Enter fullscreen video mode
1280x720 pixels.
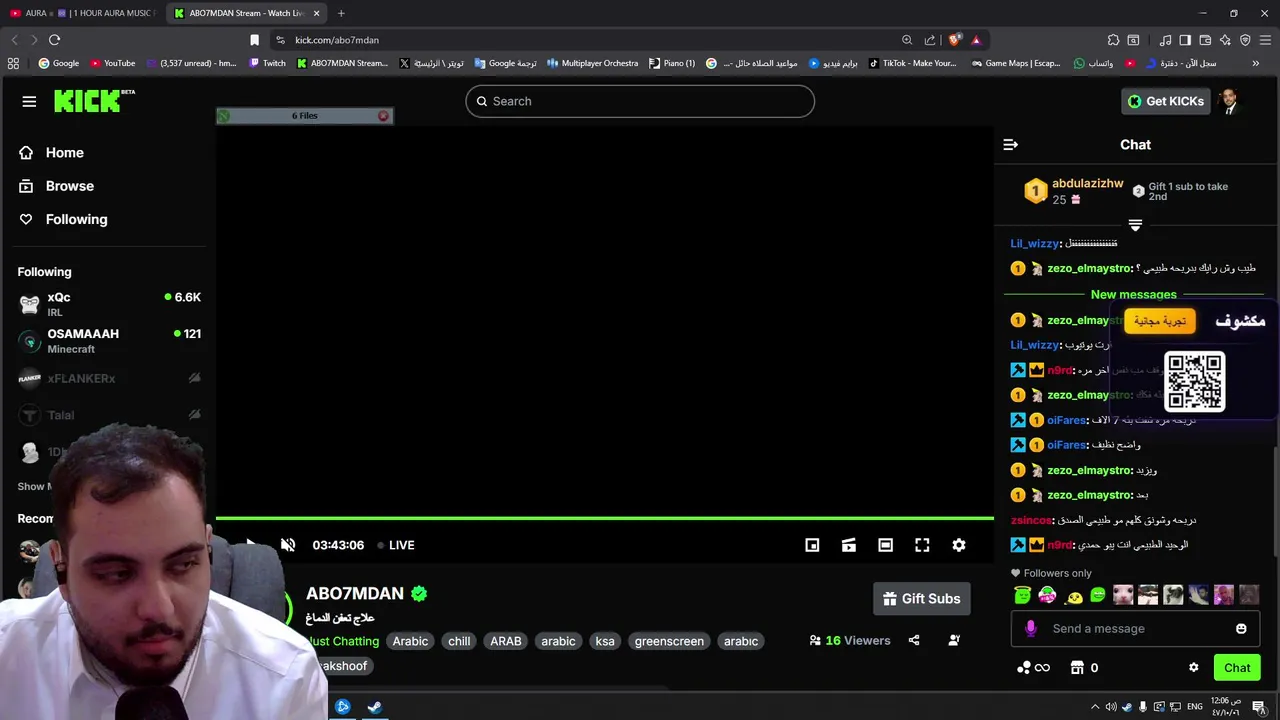pos(922,545)
